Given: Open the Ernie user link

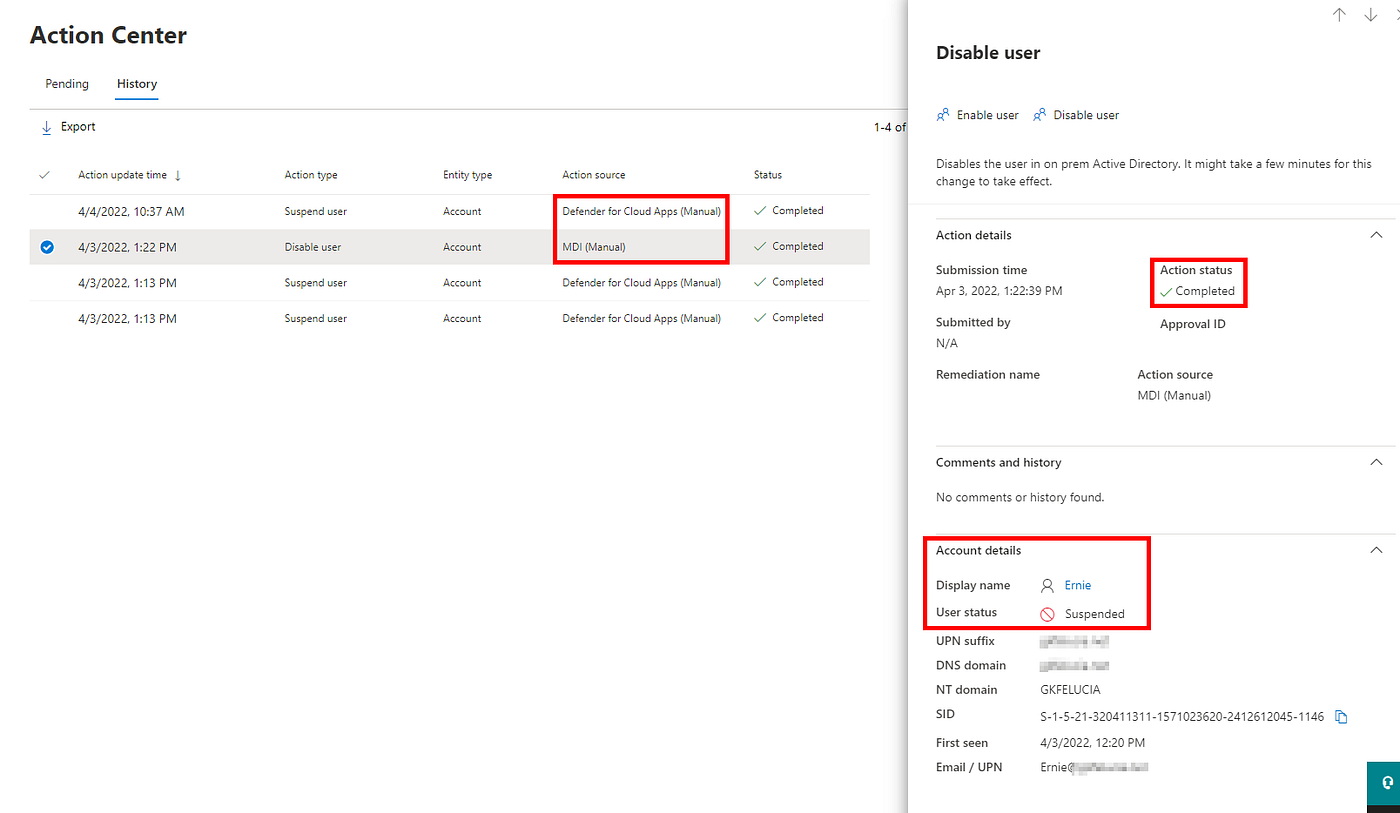Looking at the screenshot, I should pyautogui.click(x=1078, y=585).
